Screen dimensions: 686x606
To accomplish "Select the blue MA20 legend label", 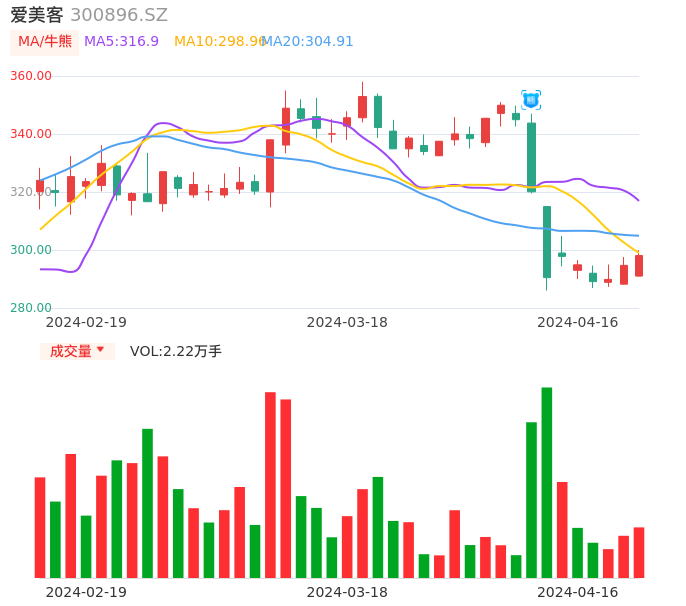I will (x=308, y=42).
